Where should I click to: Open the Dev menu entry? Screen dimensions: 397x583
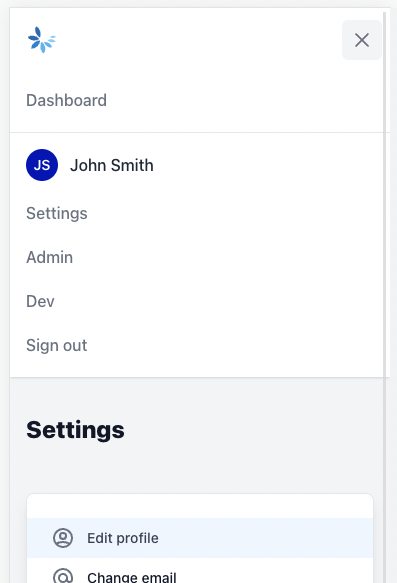pos(40,301)
